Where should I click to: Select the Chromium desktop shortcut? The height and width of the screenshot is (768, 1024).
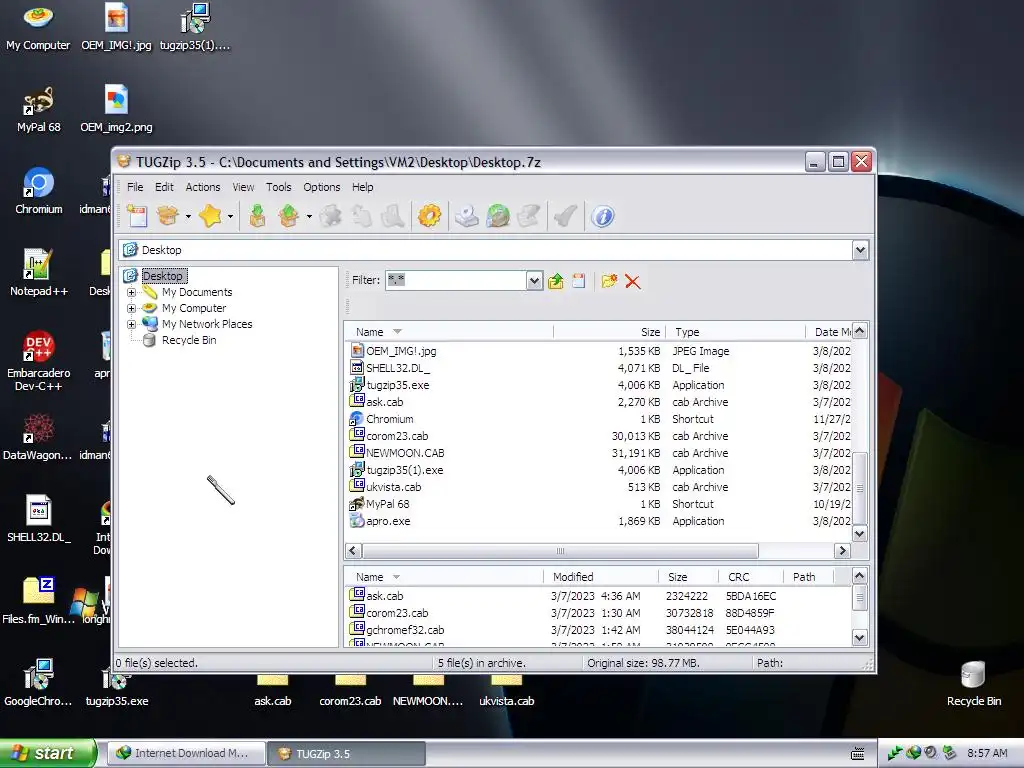pyautogui.click(x=39, y=191)
